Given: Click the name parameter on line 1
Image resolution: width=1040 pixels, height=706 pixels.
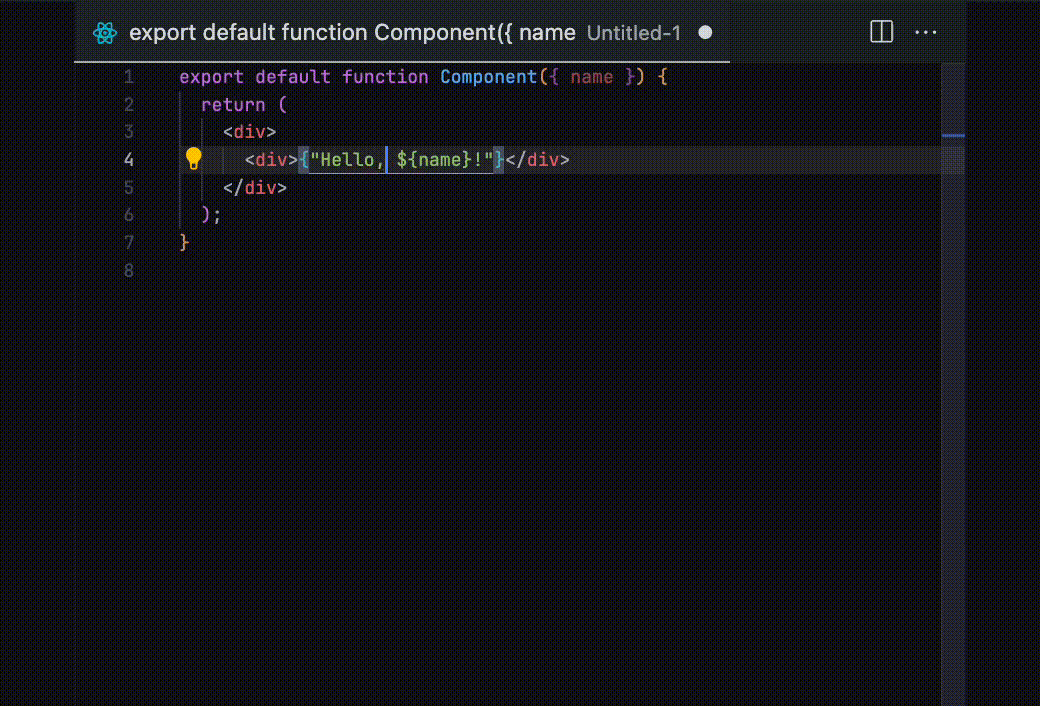Looking at the screenshot, I should tap(591, 77).
